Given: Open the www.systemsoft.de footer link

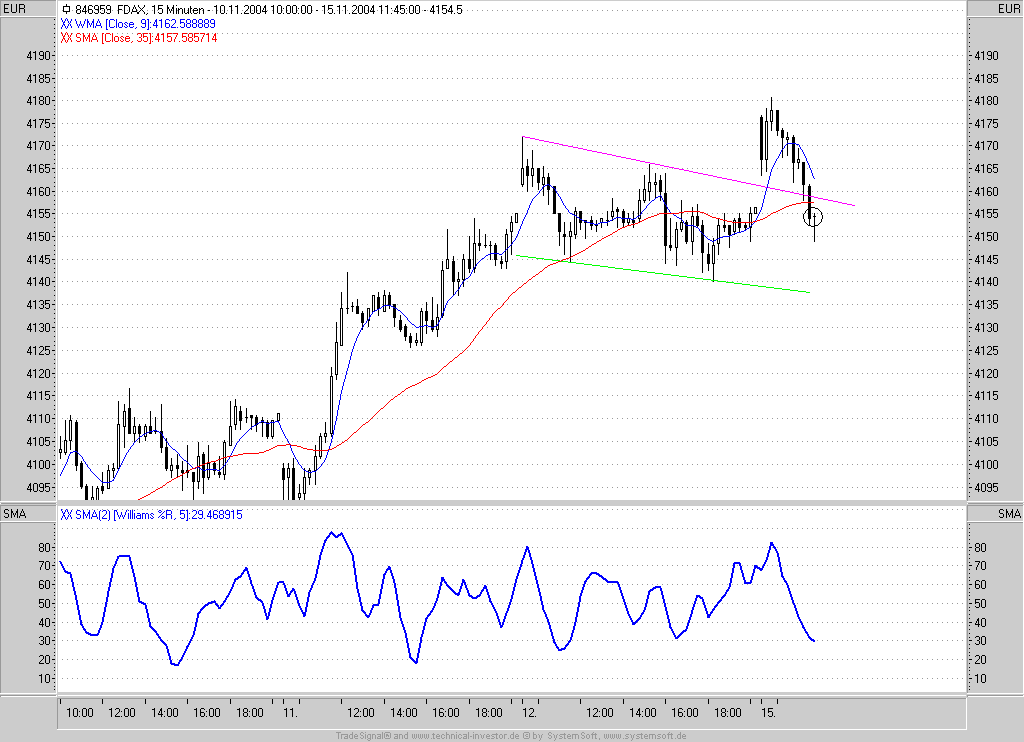Looking at the screenshot, I should coord(645,736).
